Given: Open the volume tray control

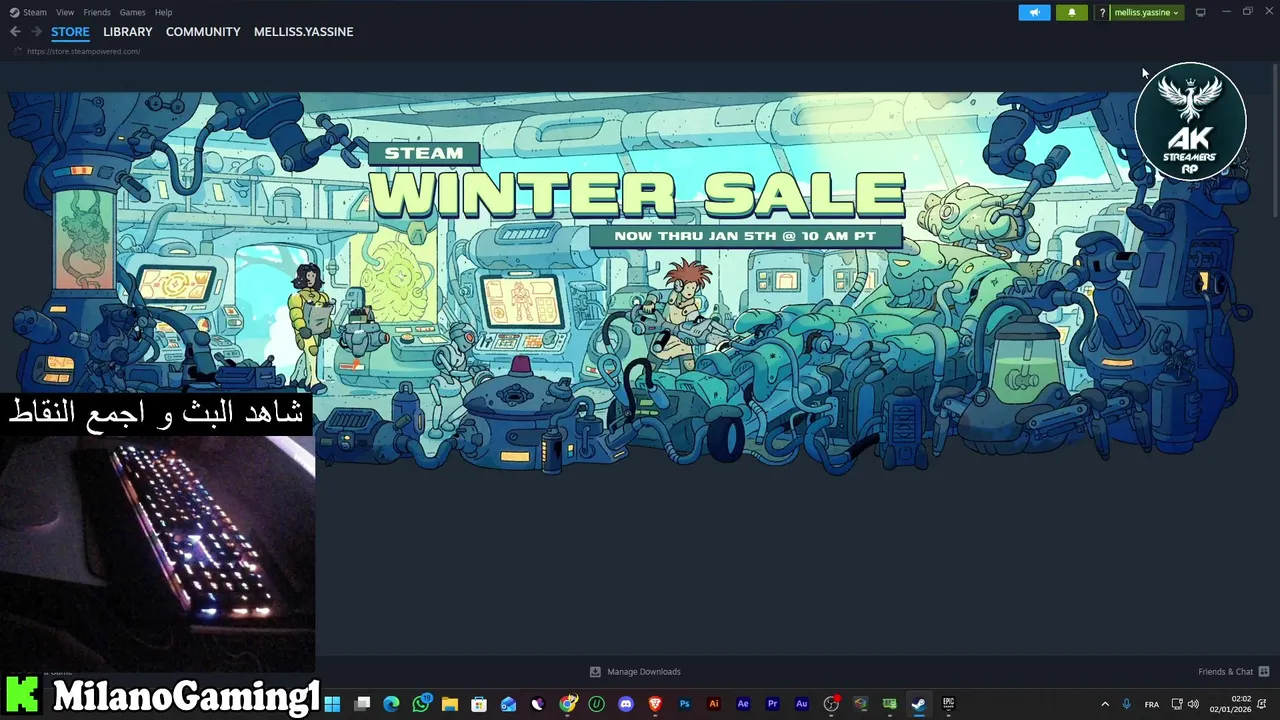Looking at the screenshot, I should [x=1193, y=704].
